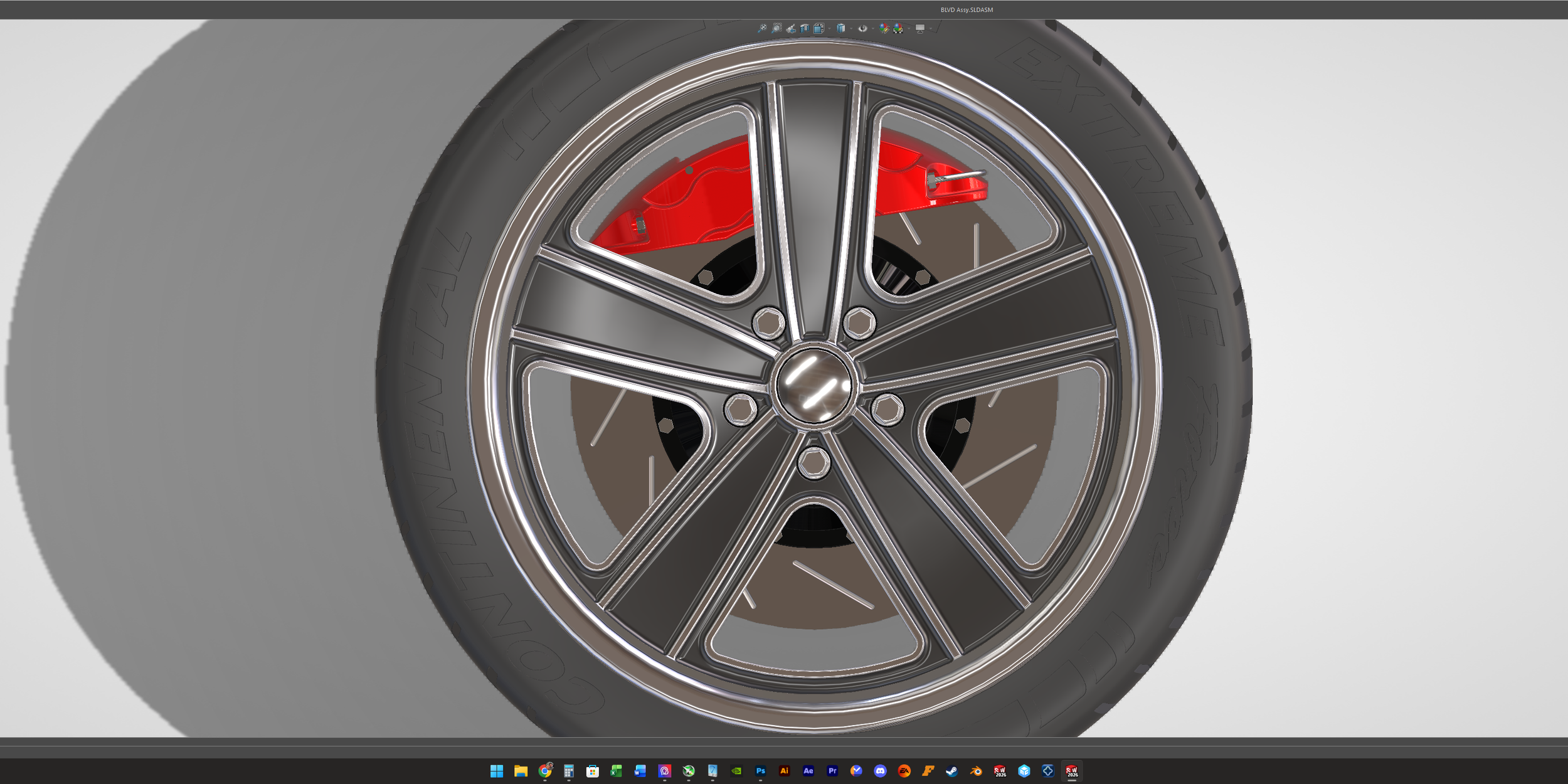
Task: Open the View Settings monitor icon
Action: point(920,28)
